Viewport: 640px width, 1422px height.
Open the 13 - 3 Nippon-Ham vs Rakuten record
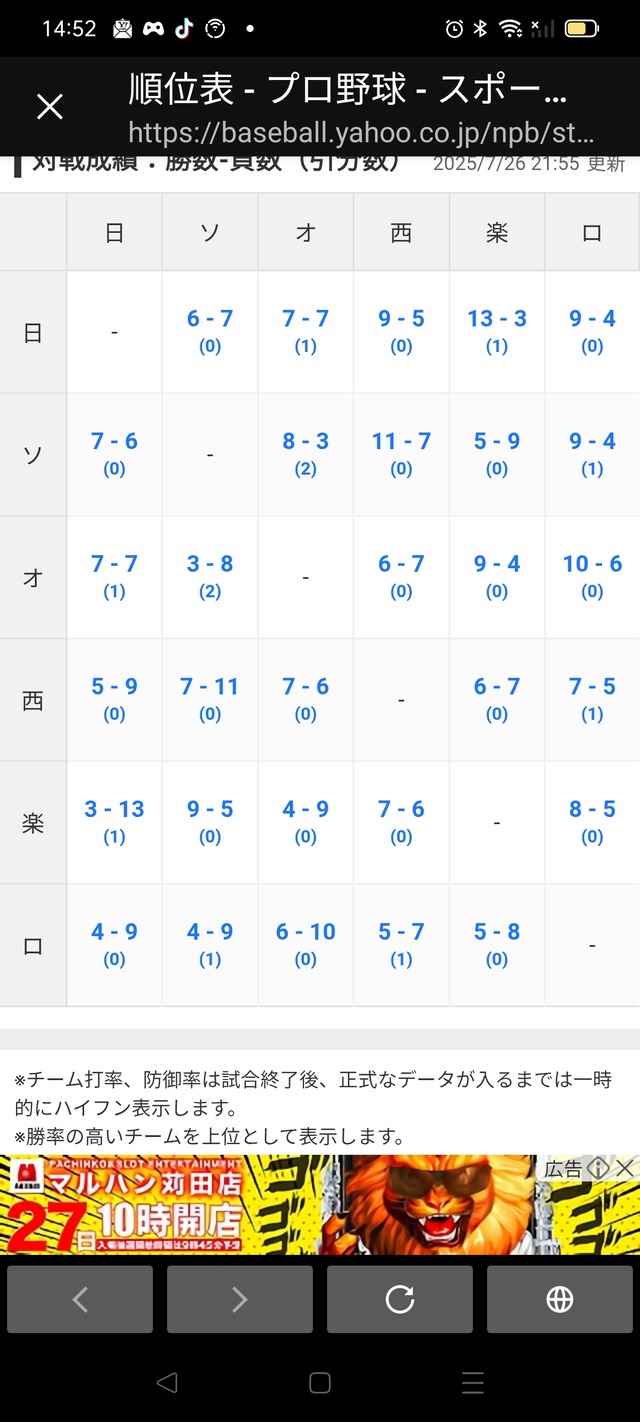click(x=497, y=319)
